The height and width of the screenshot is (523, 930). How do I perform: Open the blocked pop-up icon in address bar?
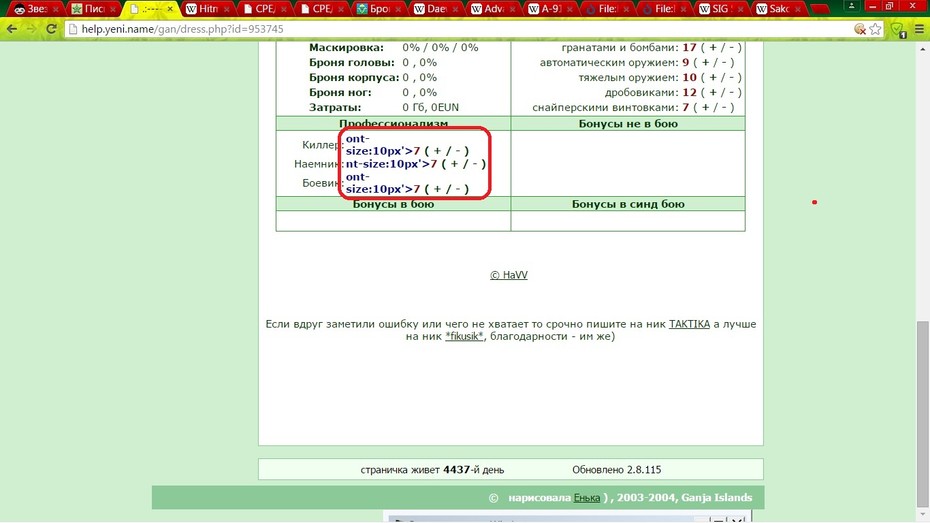859,29
